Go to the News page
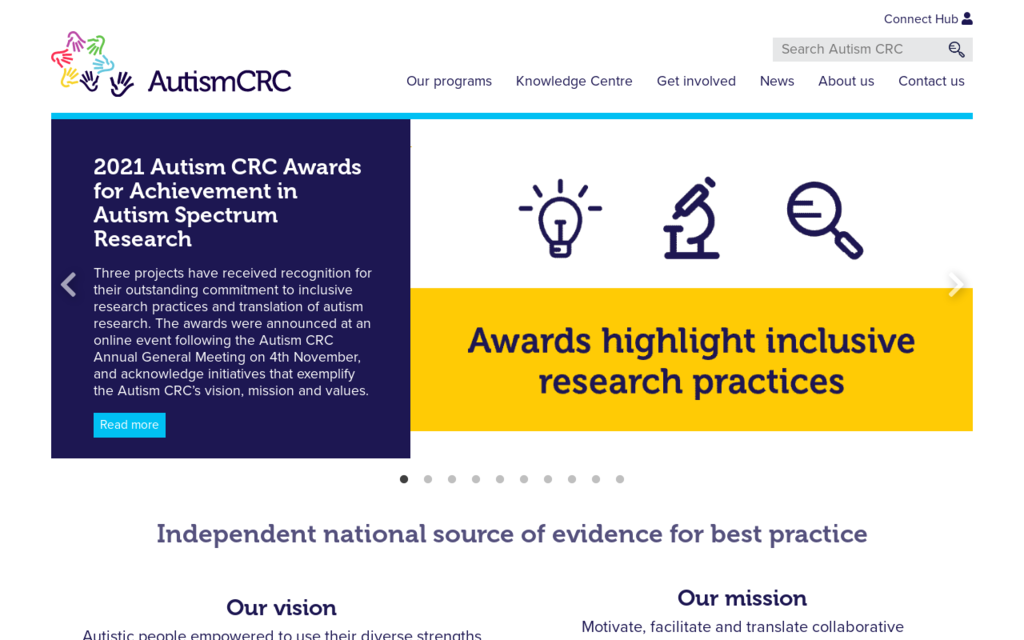 click(x=777, y=81)
